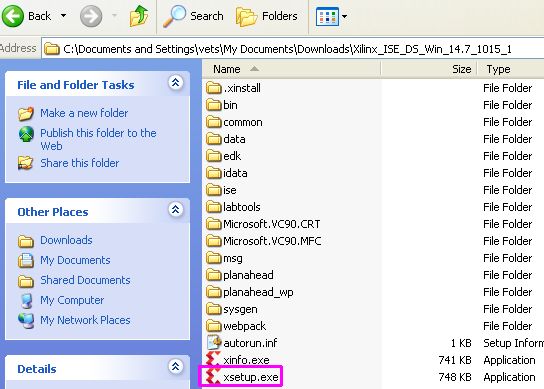This screenshot has height=389, width=544.
Task: Click the autorun.inf file icon
Action: (x=214, y=342)
